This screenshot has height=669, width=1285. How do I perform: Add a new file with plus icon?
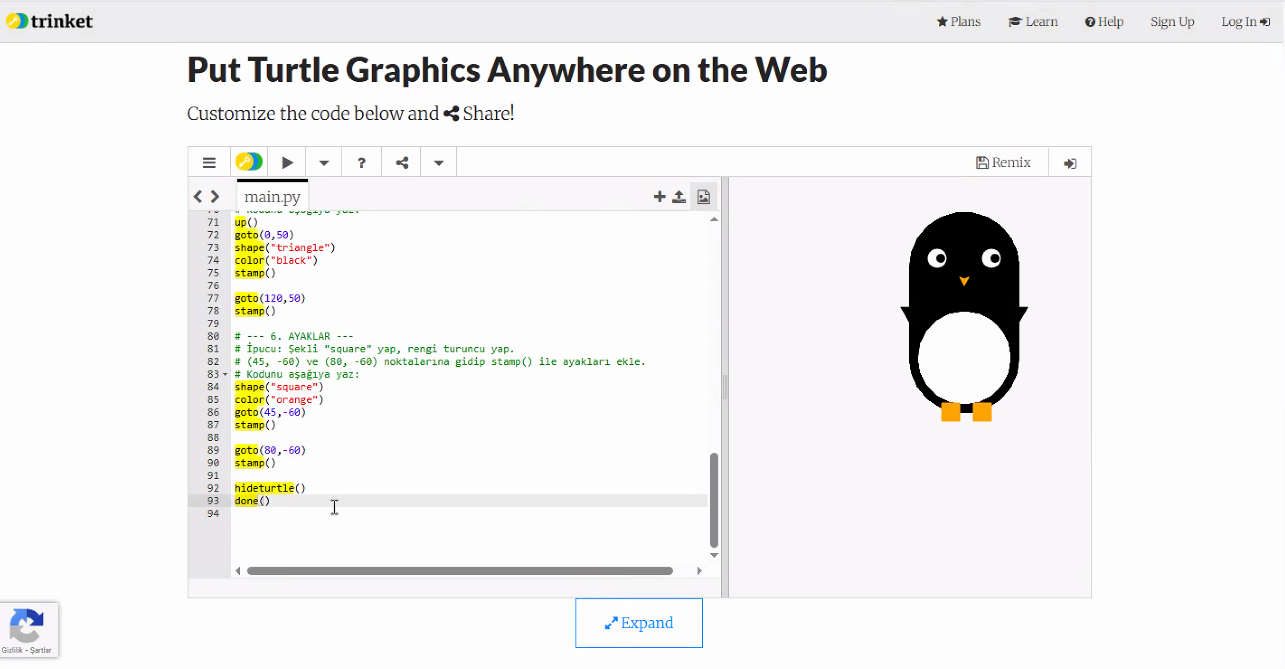tap(659, 197)
